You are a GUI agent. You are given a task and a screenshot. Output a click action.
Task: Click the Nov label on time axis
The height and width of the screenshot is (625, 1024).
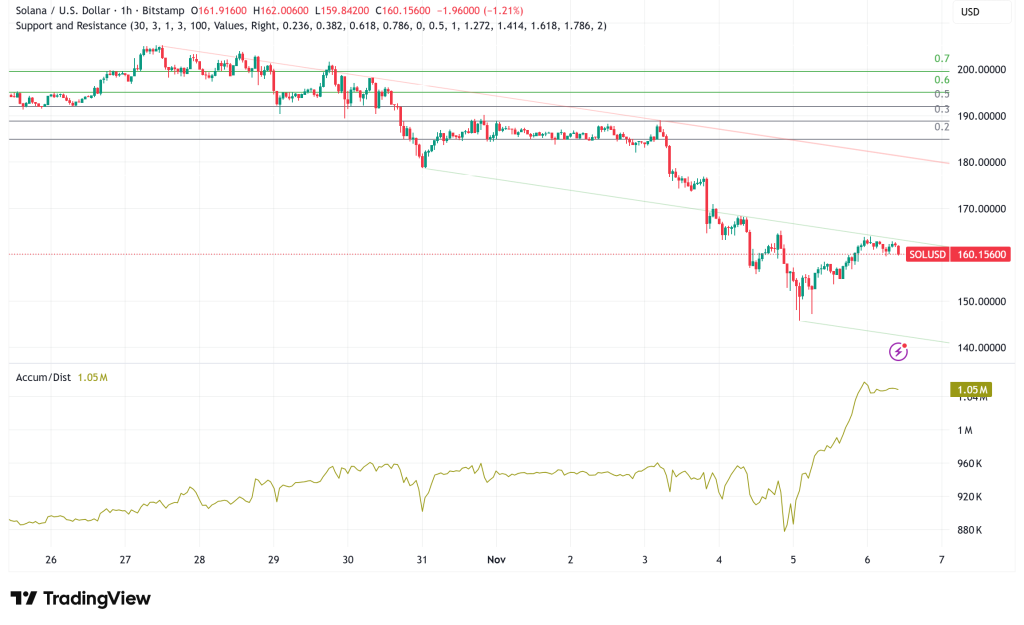tap(497, 560)
